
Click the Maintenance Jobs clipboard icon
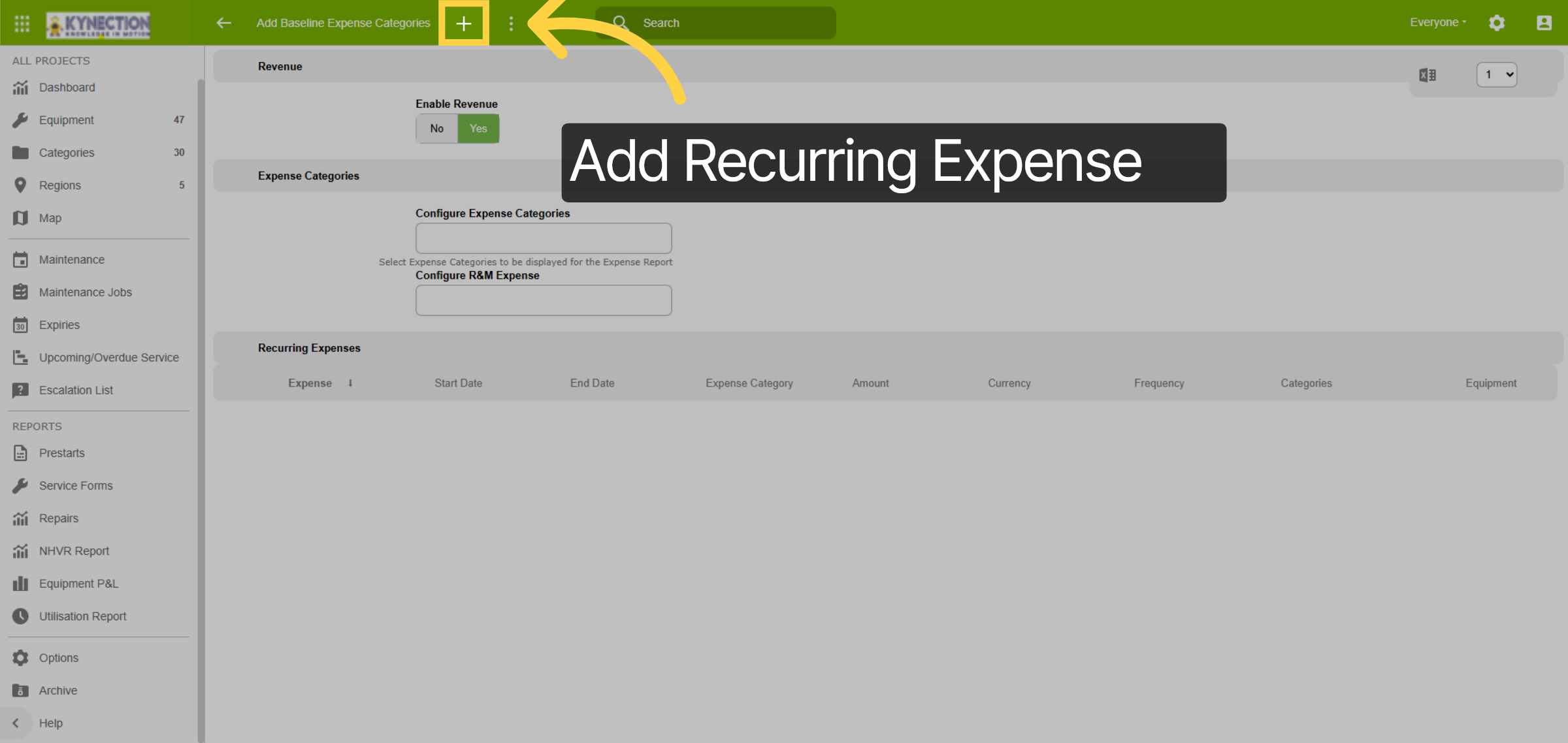pyautogui.click(x=20, y=292)
